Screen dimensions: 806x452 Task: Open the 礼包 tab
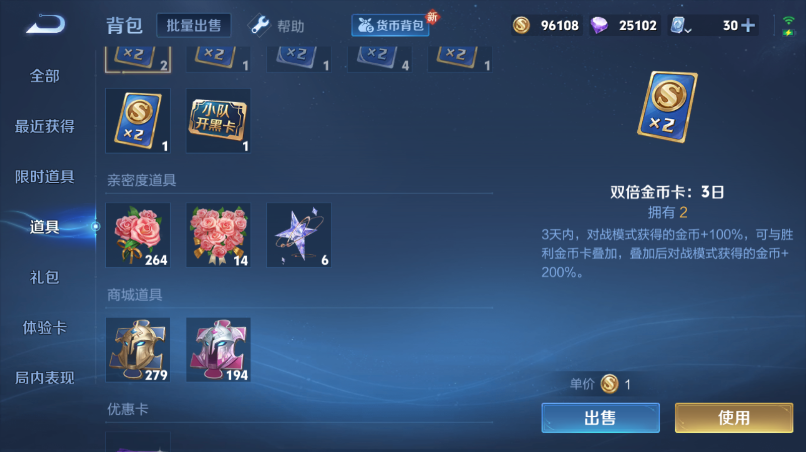pyautogui.click(x=45, y=278)
